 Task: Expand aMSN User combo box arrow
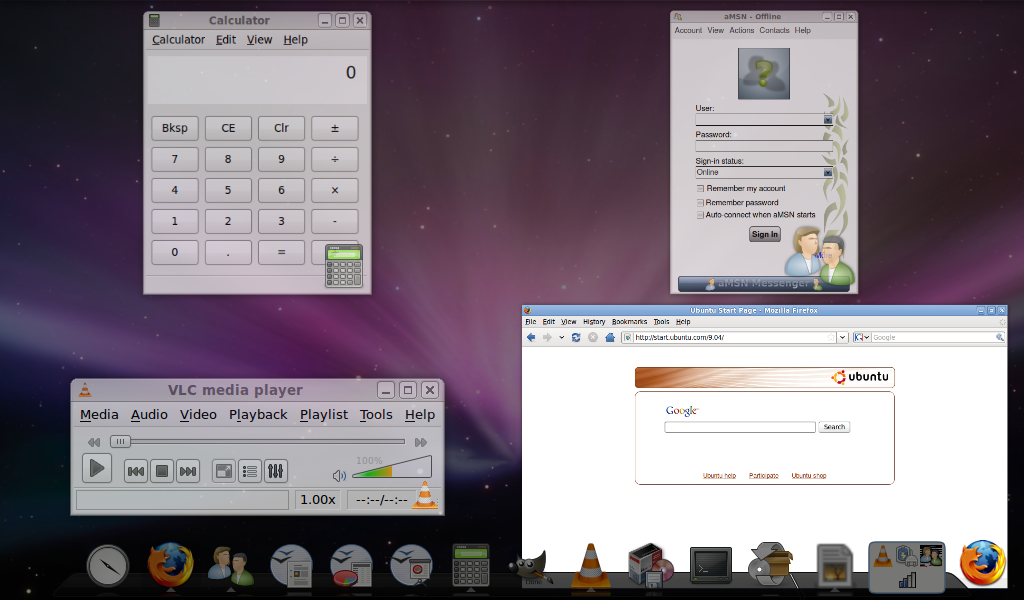pyautogui.click(x=827, y=120)
